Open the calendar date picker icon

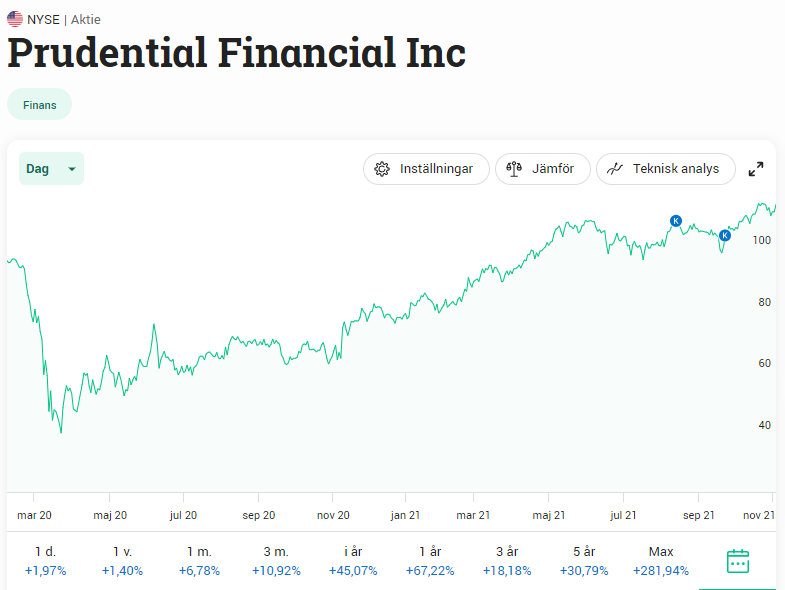tap(737, 560)
